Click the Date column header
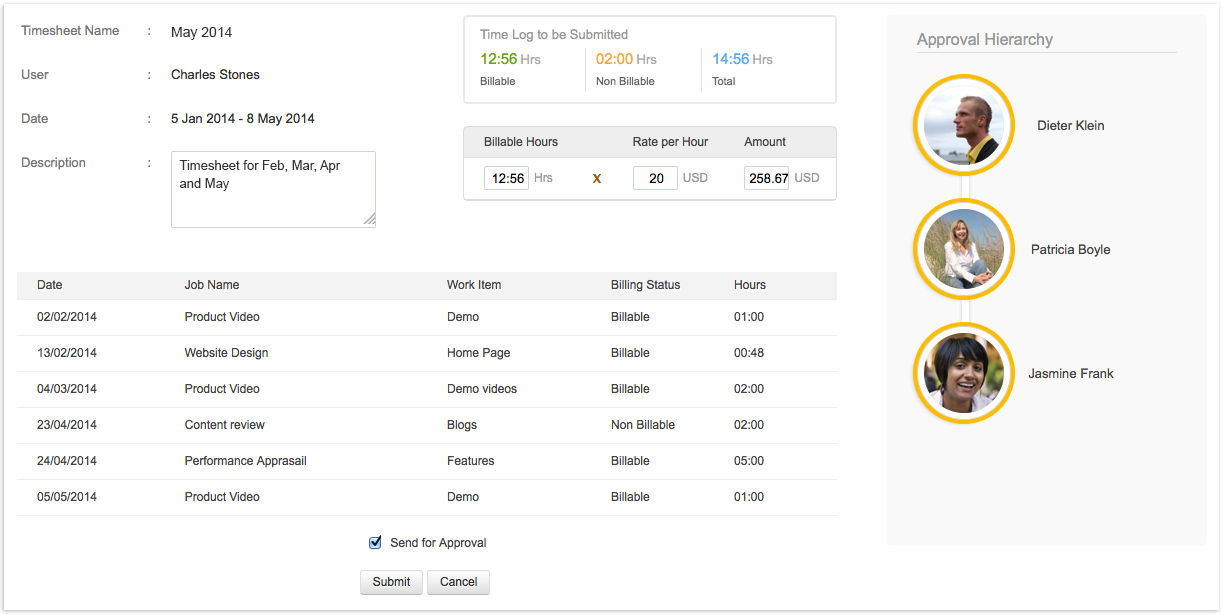The image size is (1223, 614). (50, 285)
